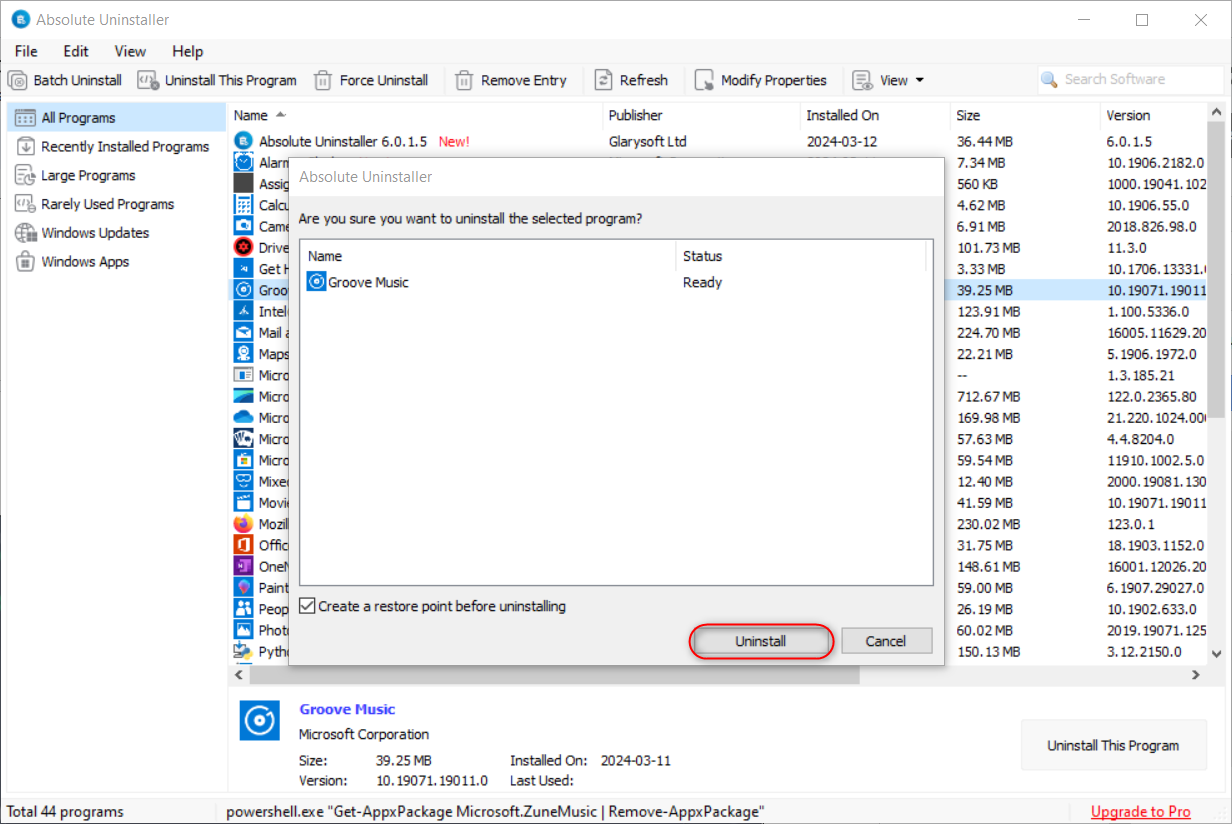Image resolution: width=1232 pixels, height=824 pixels.
Task: Click the 230.02 MB size cell
Action: click(x=988, y=523)
